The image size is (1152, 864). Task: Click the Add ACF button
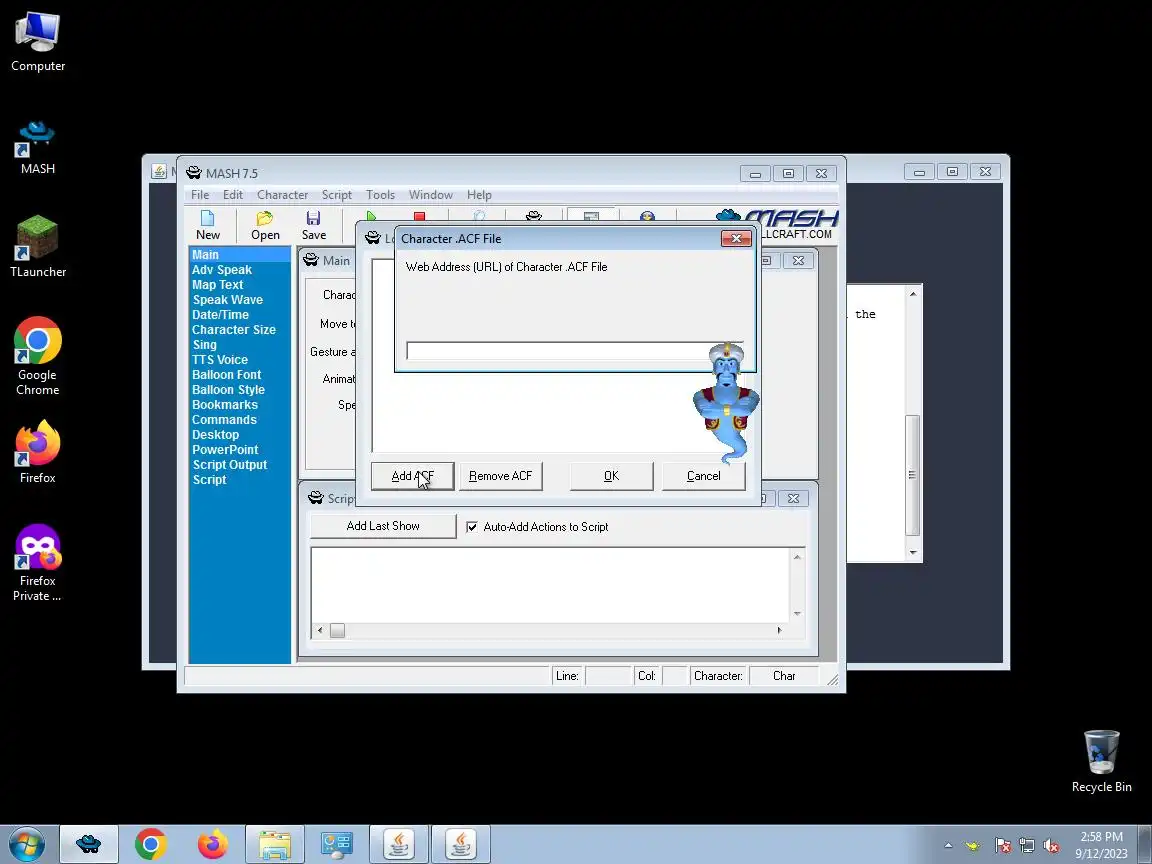[x=412, y=476]
